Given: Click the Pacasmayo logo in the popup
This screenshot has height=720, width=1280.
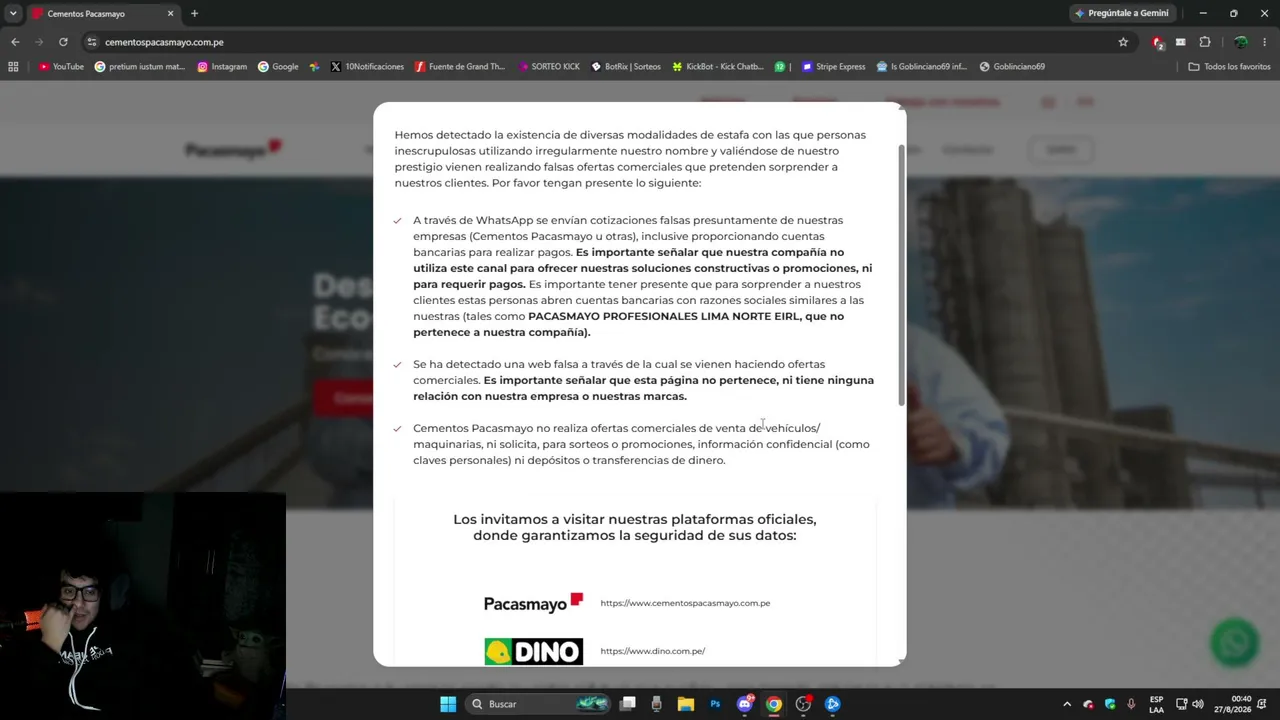Looking at the screenshot, I should pyautogui.click(x=533, y=602).
